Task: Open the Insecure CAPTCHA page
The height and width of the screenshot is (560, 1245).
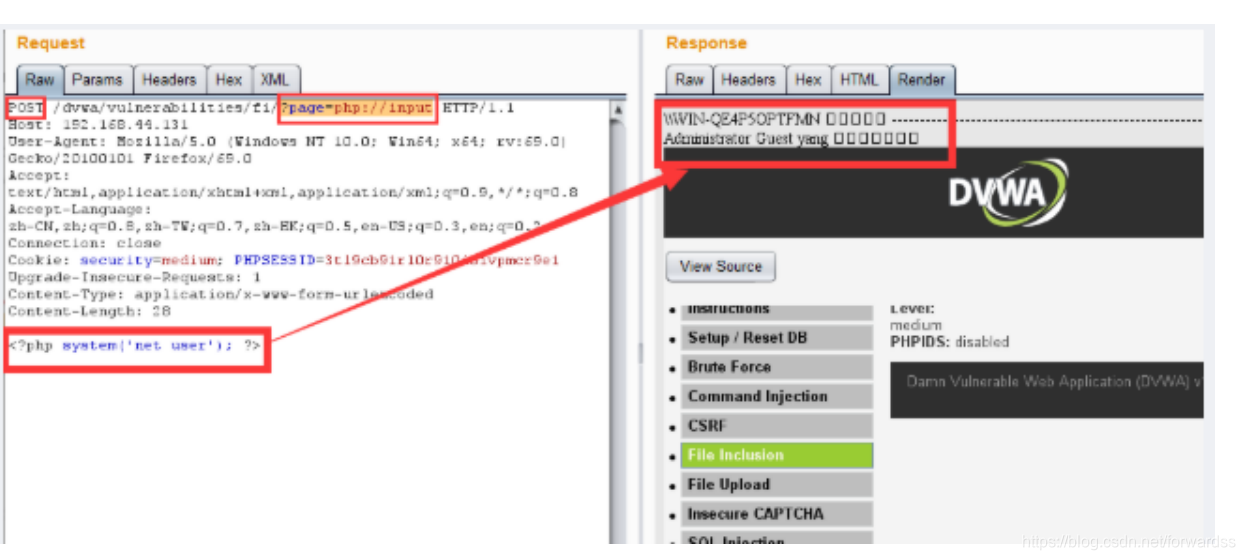Action: (x=777, y=514)
